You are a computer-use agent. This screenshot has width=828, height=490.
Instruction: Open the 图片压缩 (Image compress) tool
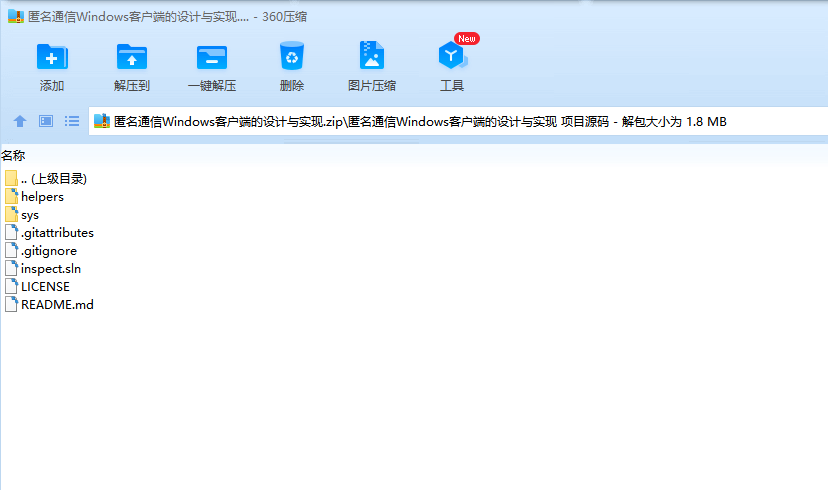[x=372, y=55]
